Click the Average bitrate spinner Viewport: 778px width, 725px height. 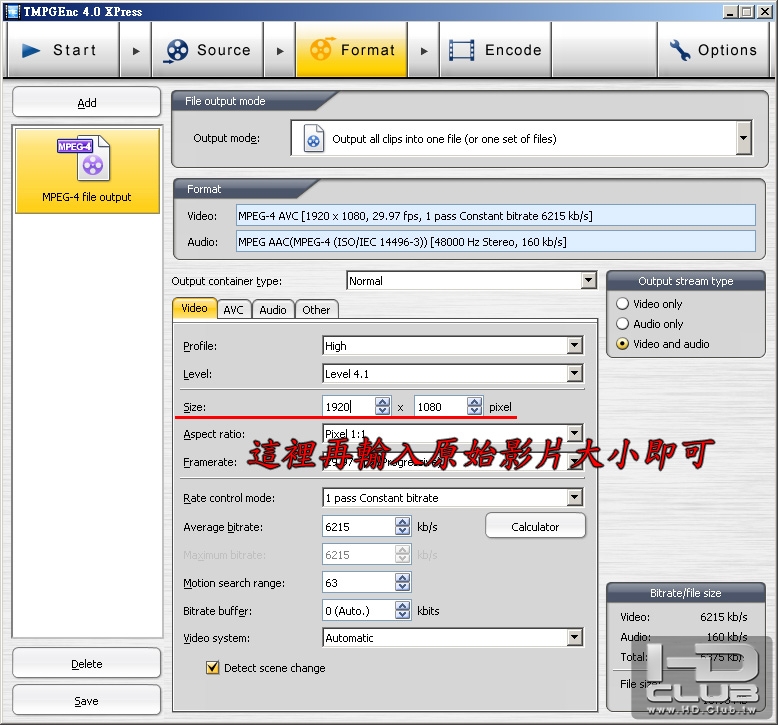(402, 526)
